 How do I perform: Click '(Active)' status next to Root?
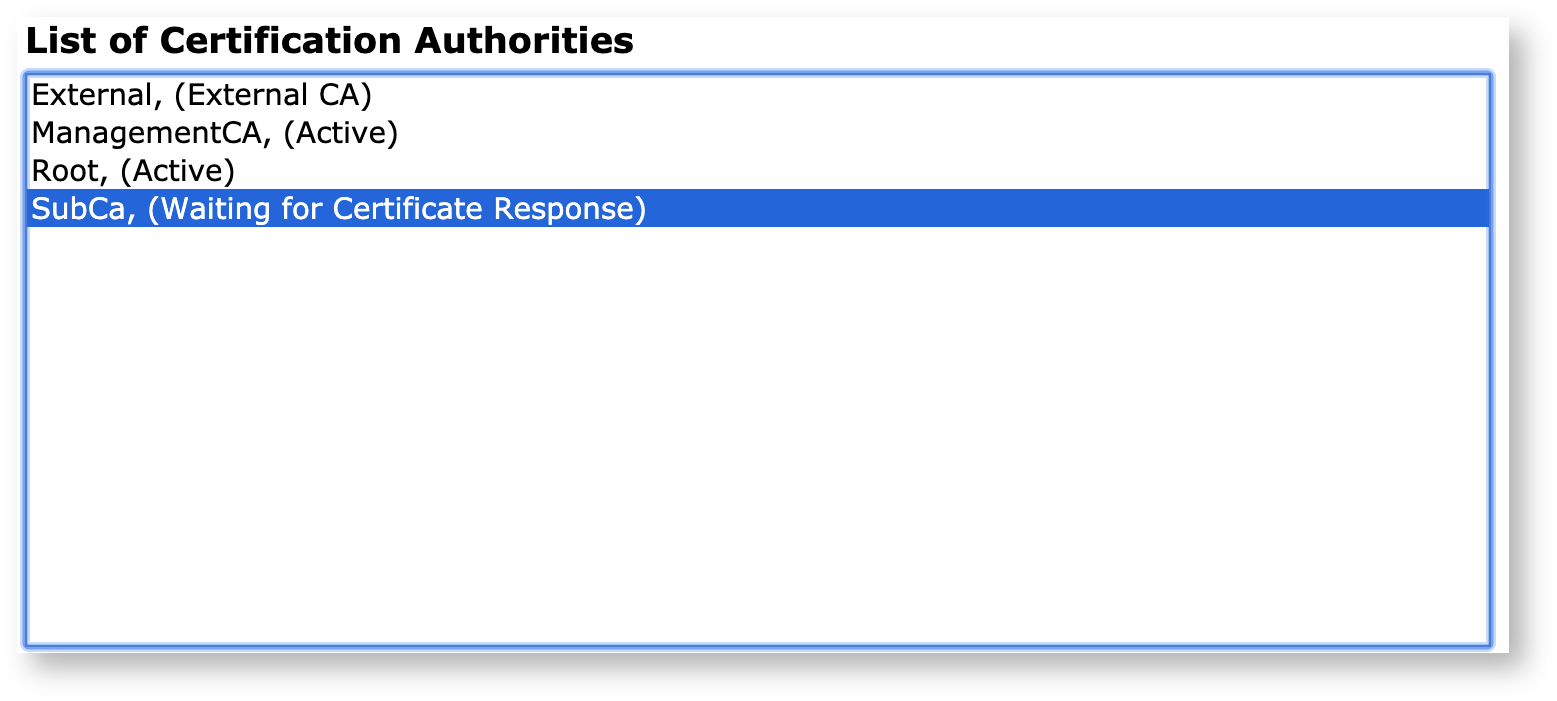click(177, 171)
